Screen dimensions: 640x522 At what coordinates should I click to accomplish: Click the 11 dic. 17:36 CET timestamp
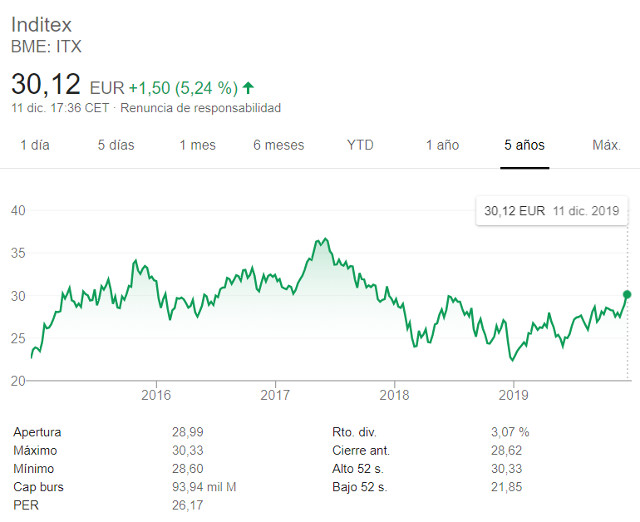60,108
